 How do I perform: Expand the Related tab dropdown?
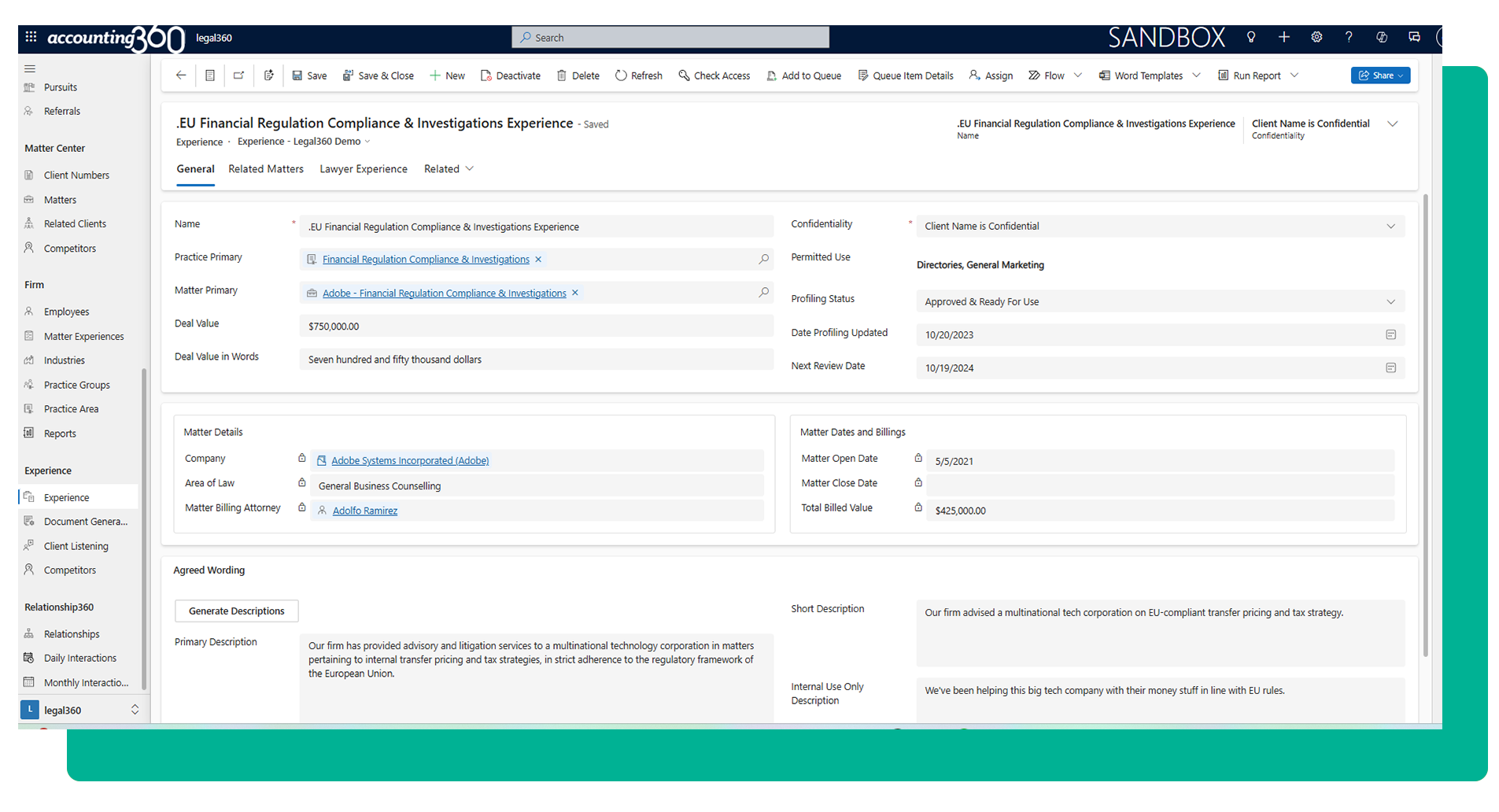[x=470, y=169]
